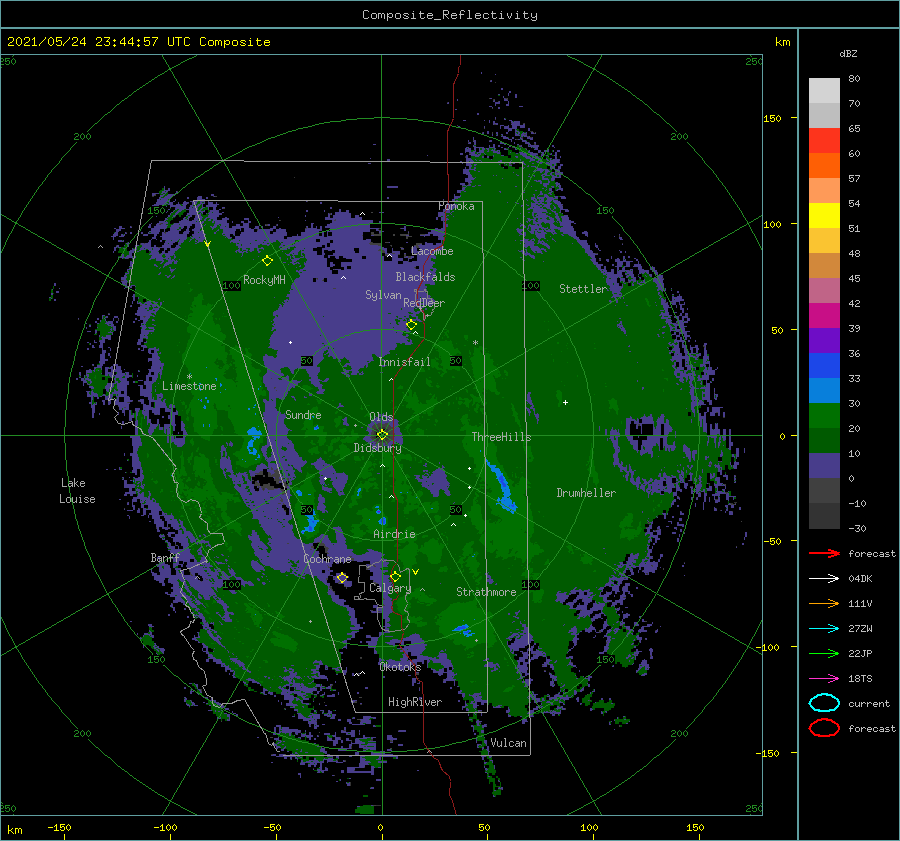Click the Composite_Reflectivity title text
900x841 pixels.
450,15
